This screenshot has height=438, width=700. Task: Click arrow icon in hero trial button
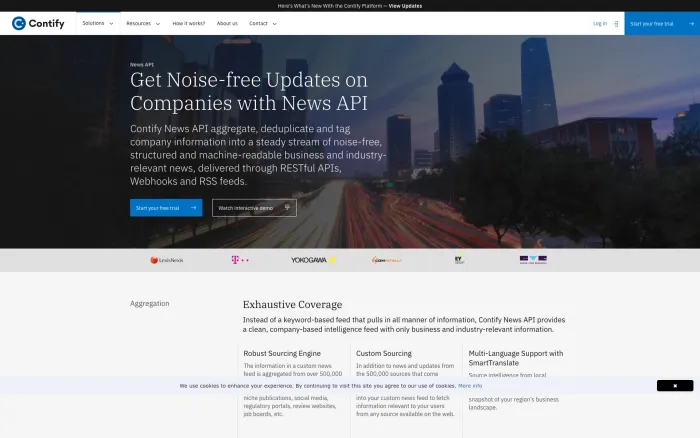193,208
